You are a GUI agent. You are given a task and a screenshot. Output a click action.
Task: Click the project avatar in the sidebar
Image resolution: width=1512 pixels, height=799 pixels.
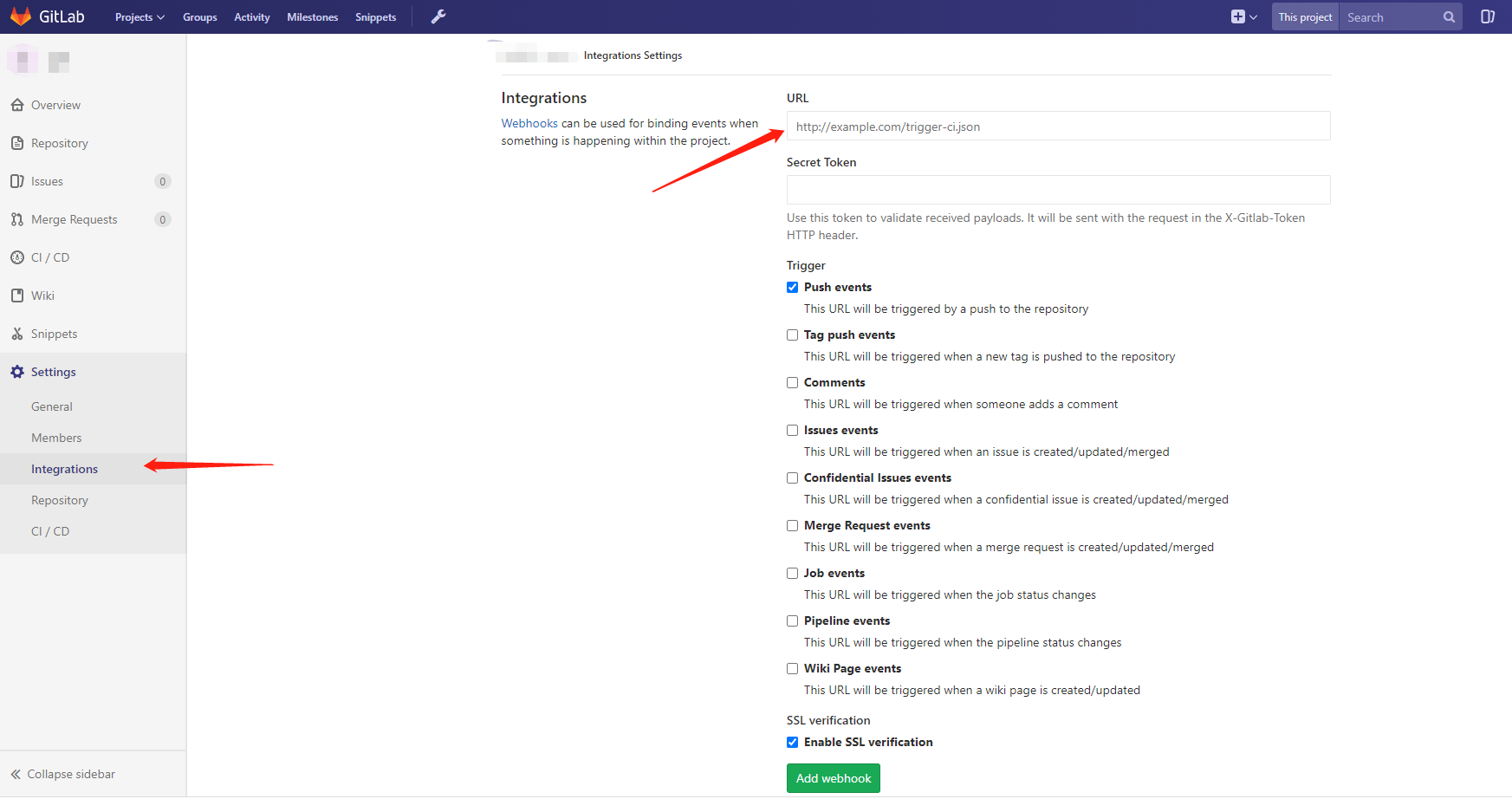(x=23, y=61)
